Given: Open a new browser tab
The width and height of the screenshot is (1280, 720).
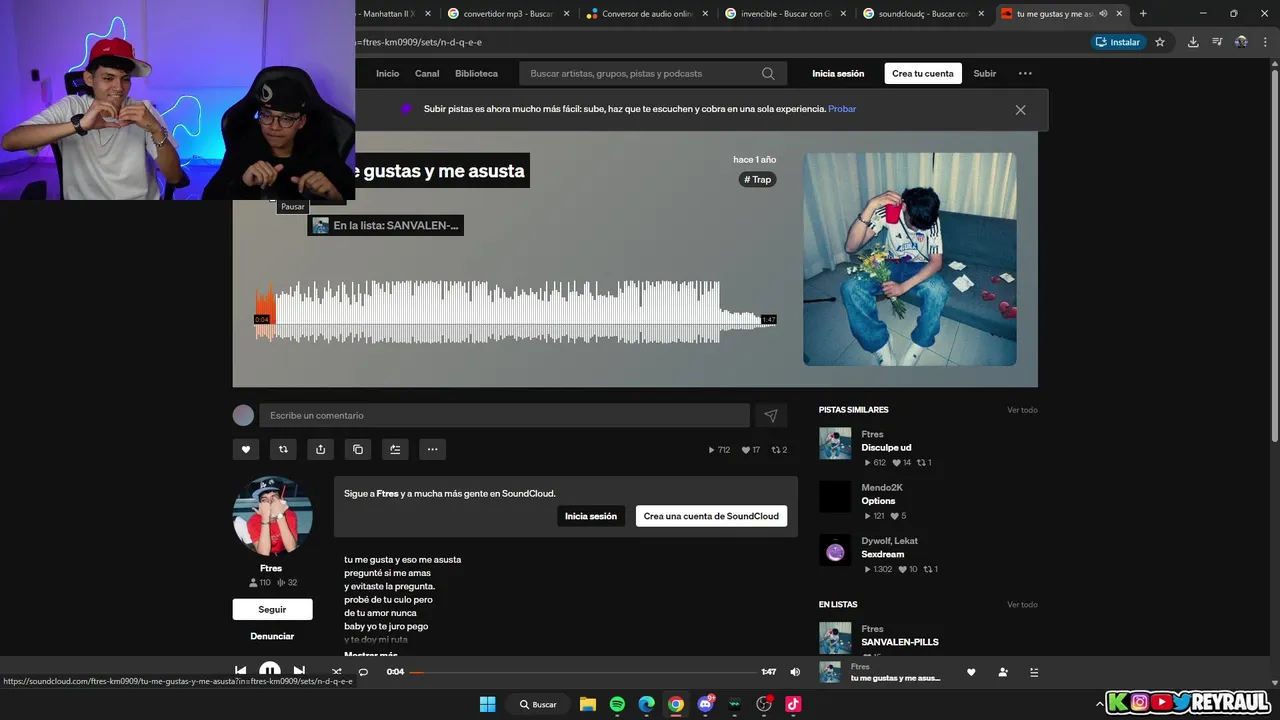Looking at the screenshot, I should click(1143, 13).
